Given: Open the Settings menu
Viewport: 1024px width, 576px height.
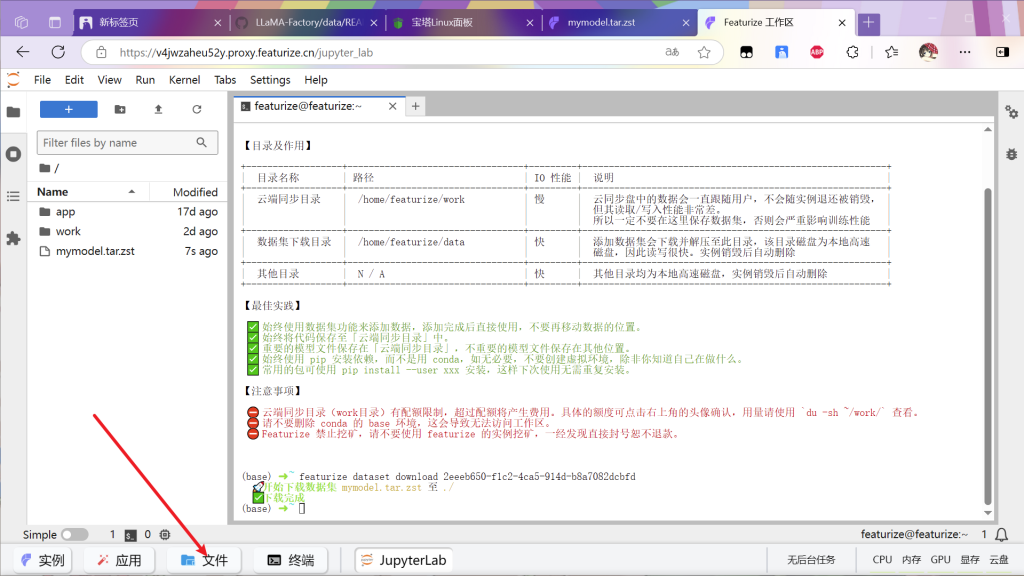Looking at the screenshot, I should coord(270,80).
